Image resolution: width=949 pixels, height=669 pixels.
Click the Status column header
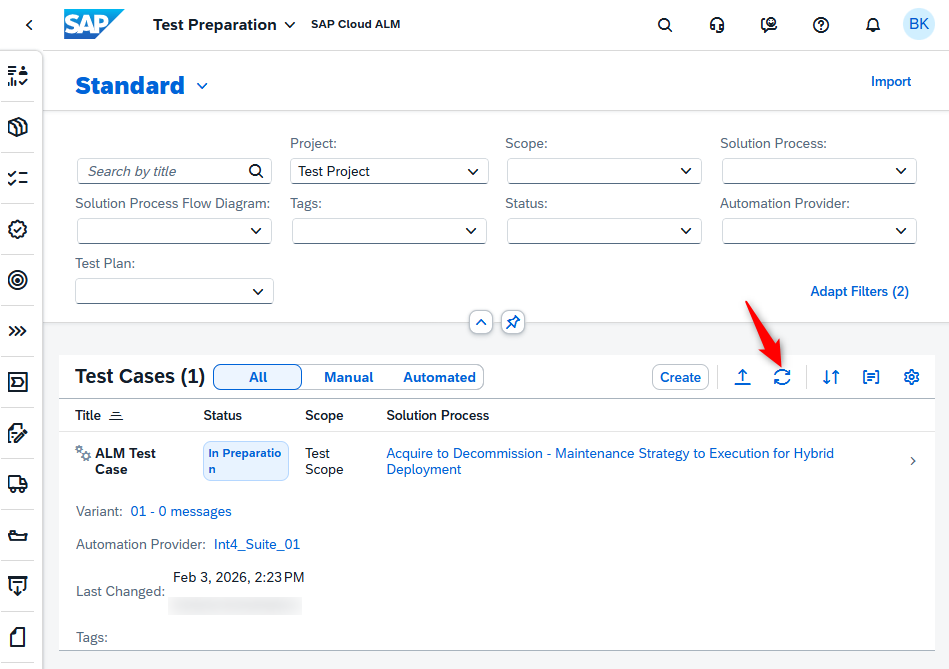(222, 415)
